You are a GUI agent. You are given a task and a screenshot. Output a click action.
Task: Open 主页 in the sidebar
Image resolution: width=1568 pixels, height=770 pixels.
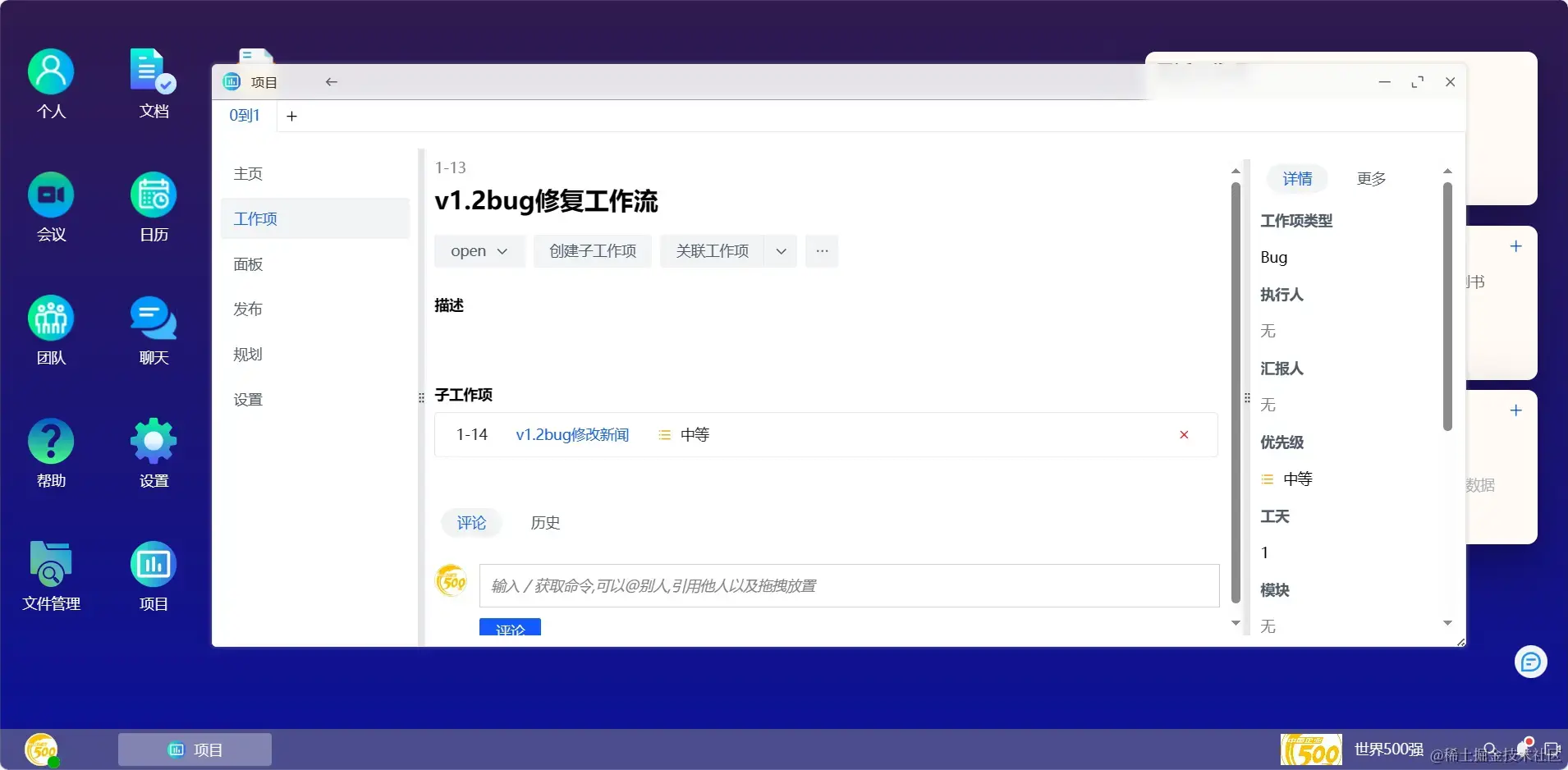click(315, 174)
